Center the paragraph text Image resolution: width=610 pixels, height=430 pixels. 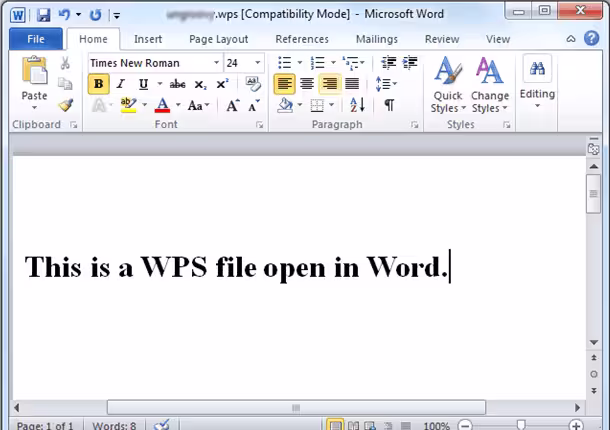307,84
